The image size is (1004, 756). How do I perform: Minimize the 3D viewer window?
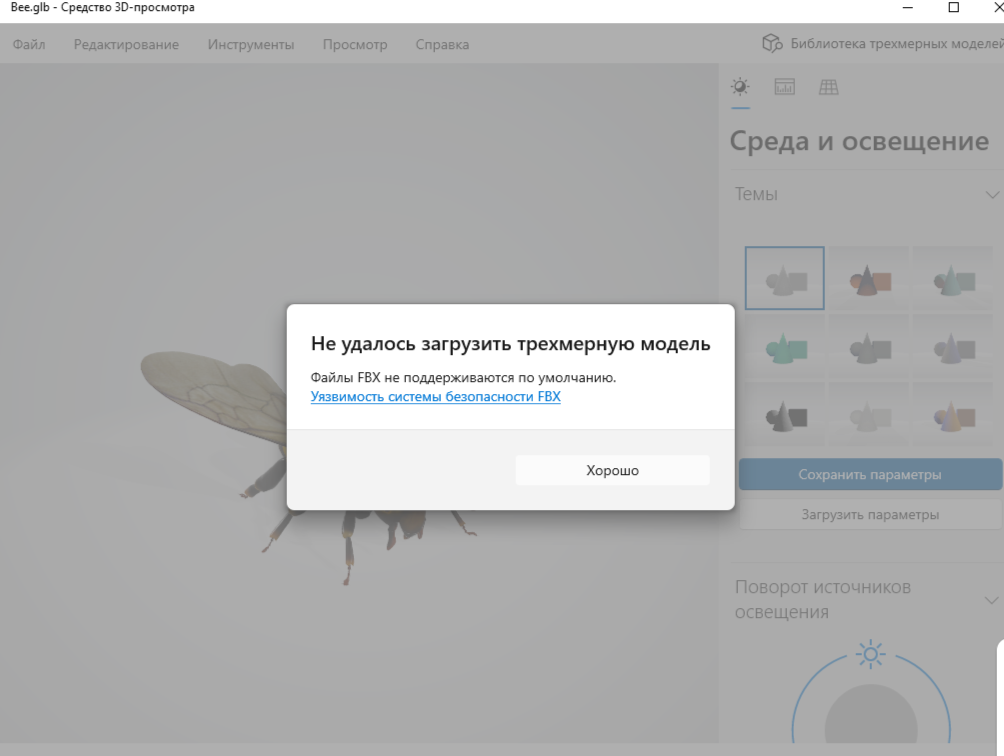pyautogui.click(x=907, y=7)
